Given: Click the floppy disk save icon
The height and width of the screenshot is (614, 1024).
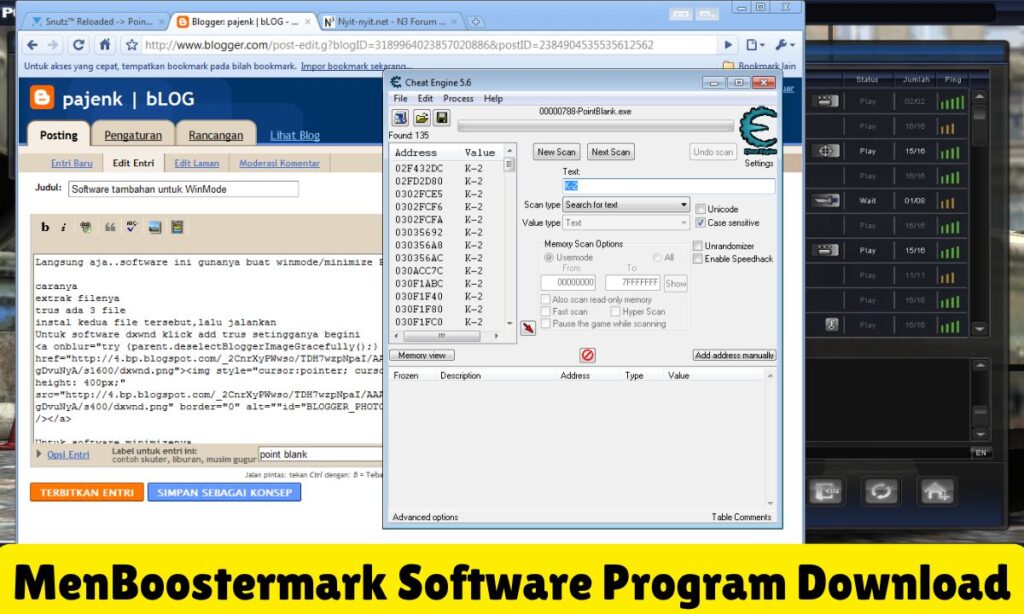Looking at the screenshot, I should [x=442, y=118].
